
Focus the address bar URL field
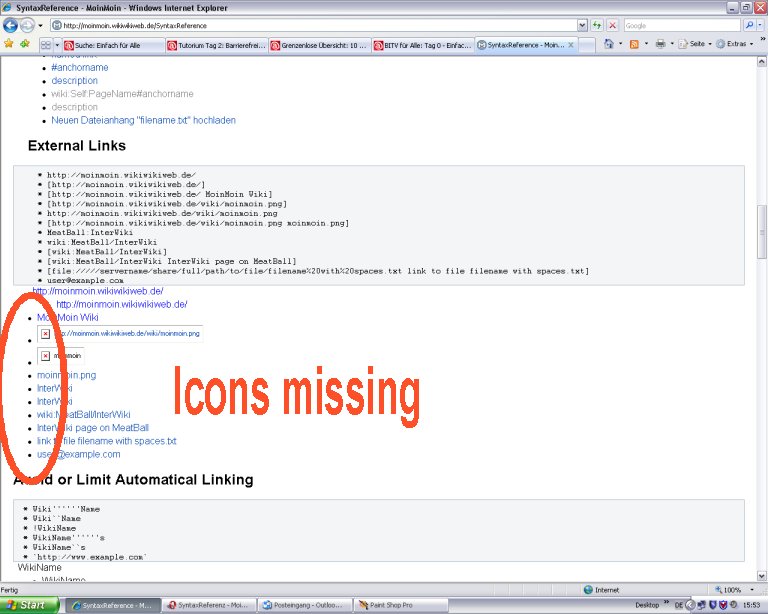pyautogui.click(x=313, y=25)
